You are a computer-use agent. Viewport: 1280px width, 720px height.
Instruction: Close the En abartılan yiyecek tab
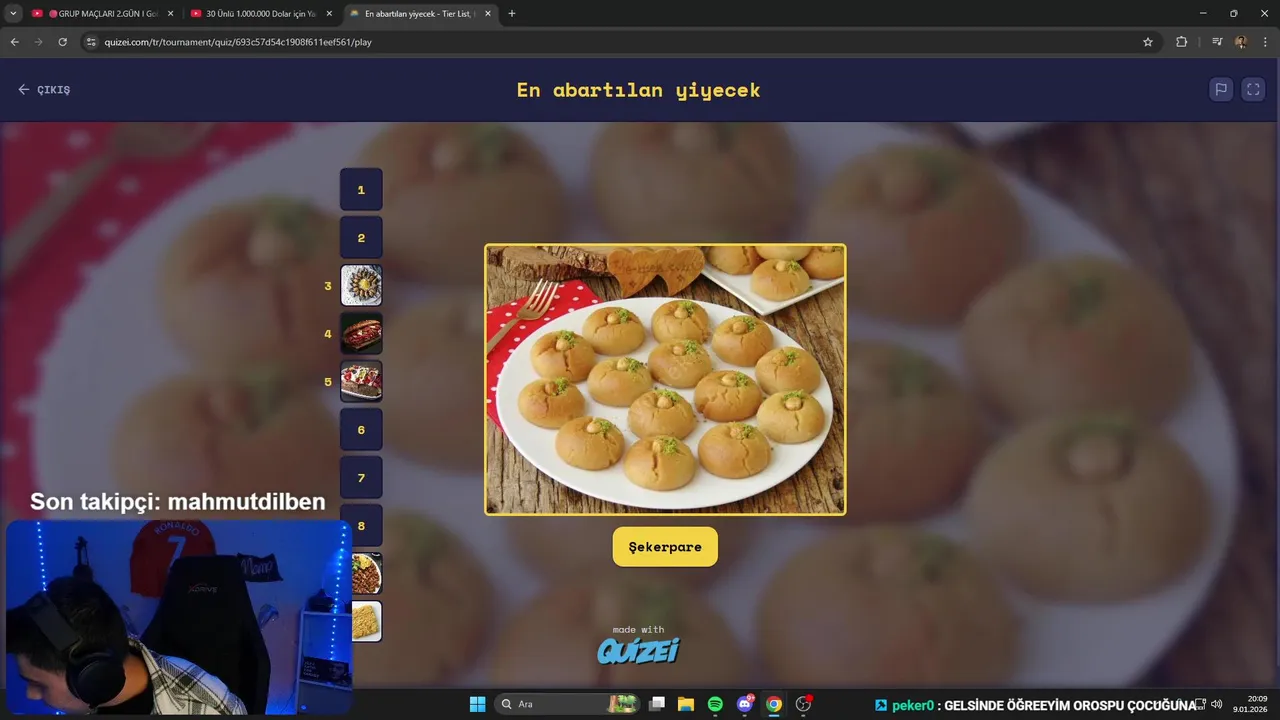pyautogui.click(x=487, y=14)
